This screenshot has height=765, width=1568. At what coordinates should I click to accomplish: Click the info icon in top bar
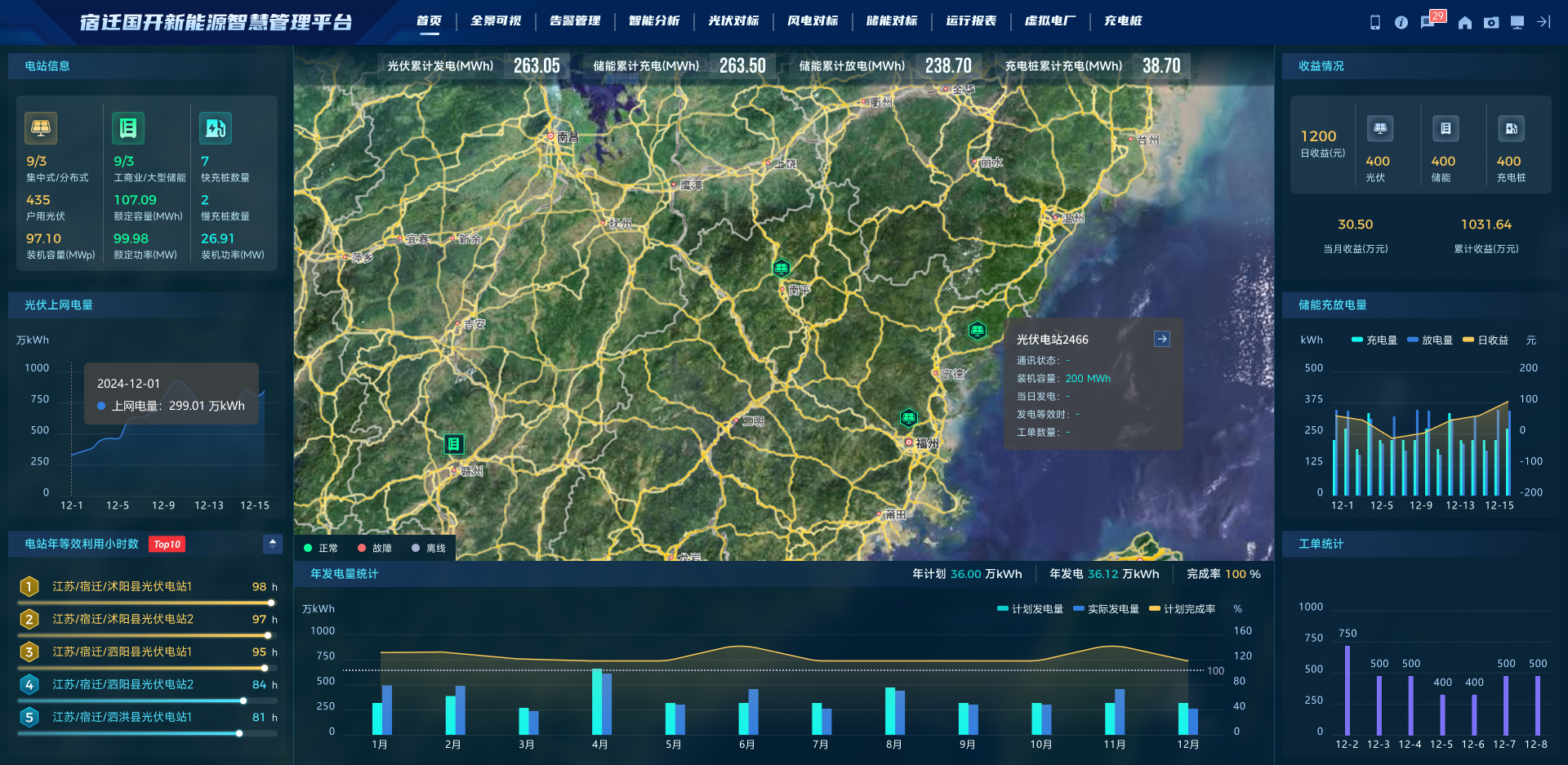(1401, 22)
